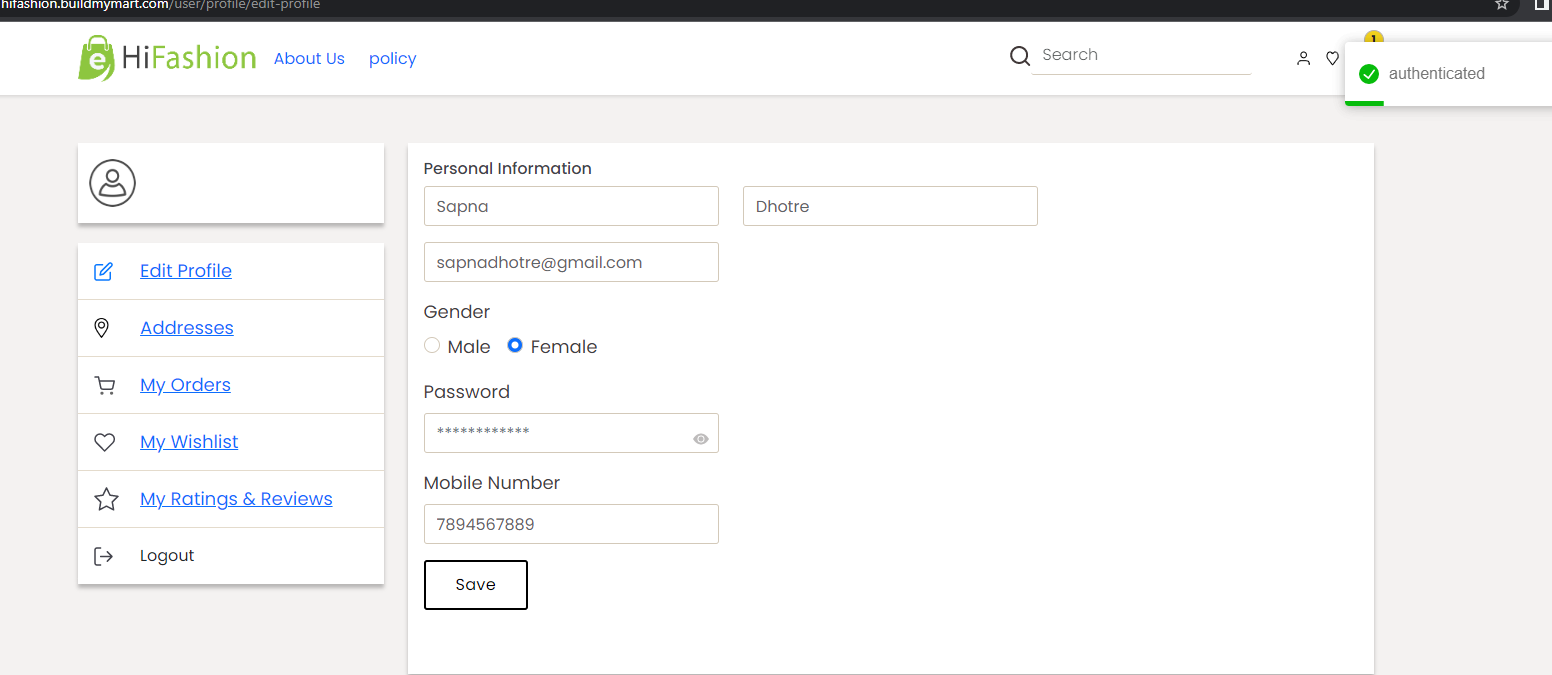The width and height of the screenshot is (1552, 675).
Task: Click the Mobile Number label
Action: (x=492, y=483)
